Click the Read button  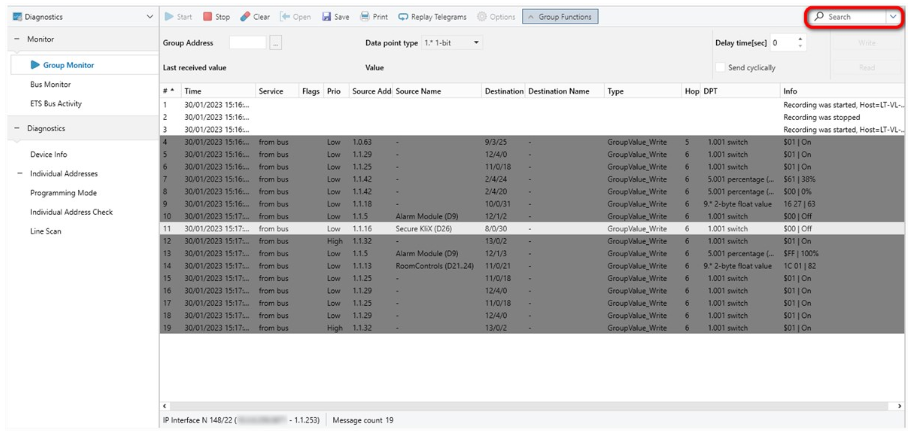pyautogui.click(x=866, y=67)
